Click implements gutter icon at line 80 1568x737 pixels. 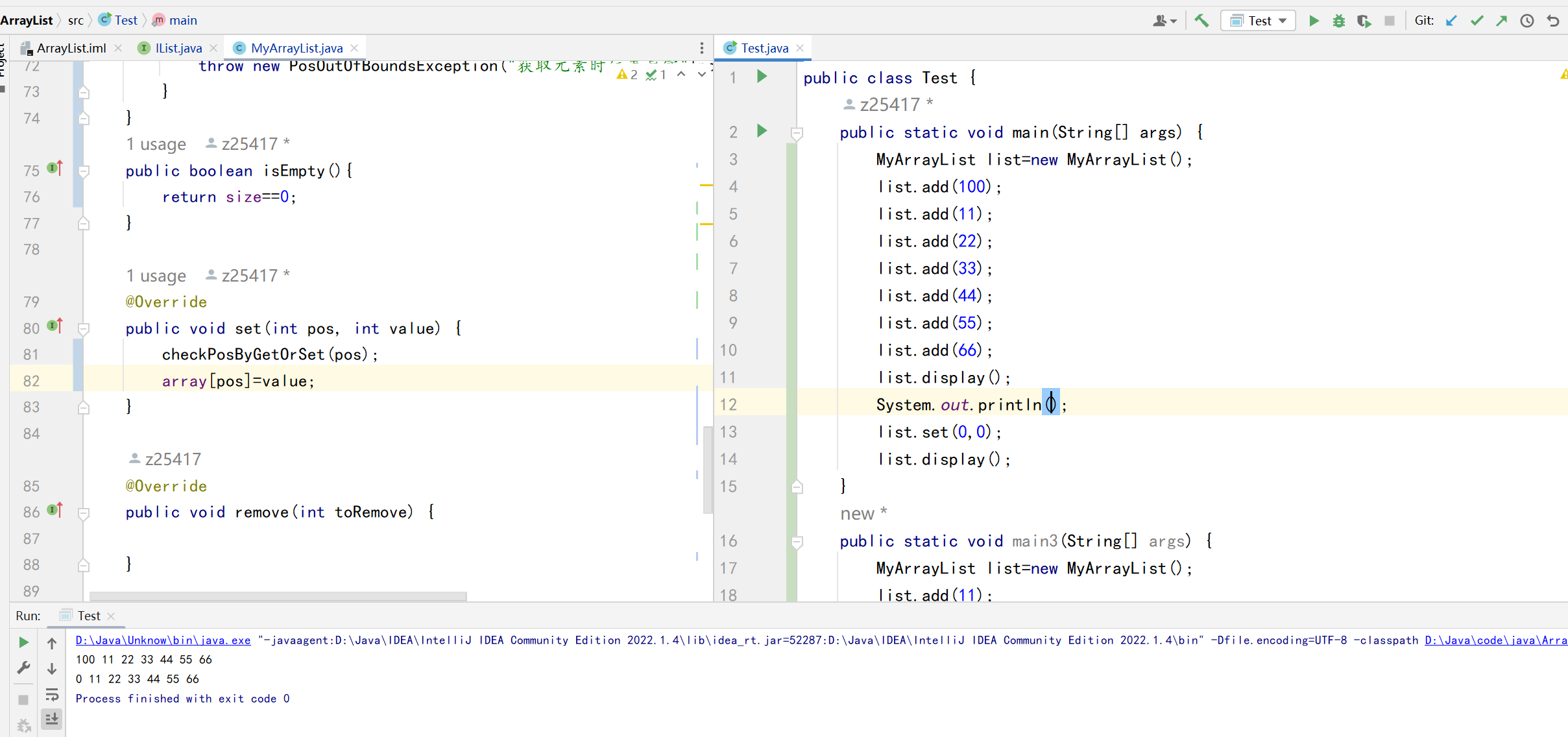point(55,326)
